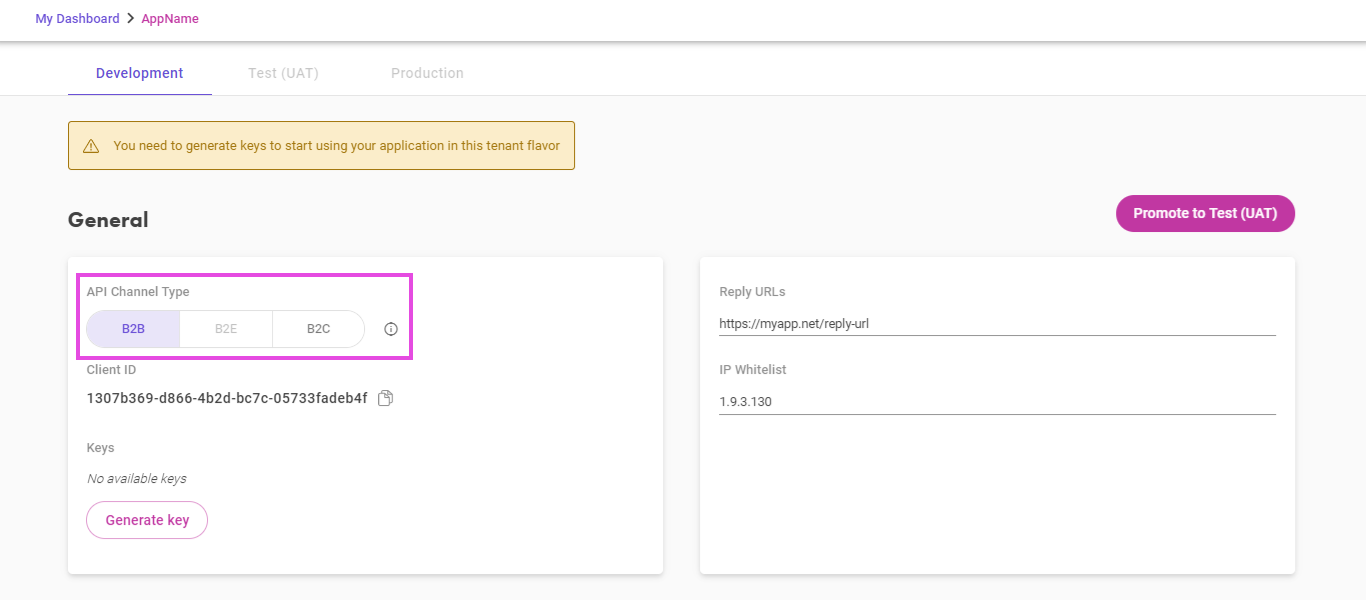Click the IP Whitelist input field
Screen dimensions: 1366x600
click(997, 401)
